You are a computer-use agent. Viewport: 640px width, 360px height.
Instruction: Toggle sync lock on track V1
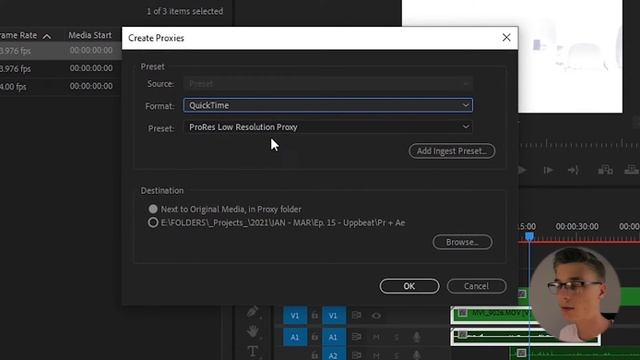pos(356,316)
